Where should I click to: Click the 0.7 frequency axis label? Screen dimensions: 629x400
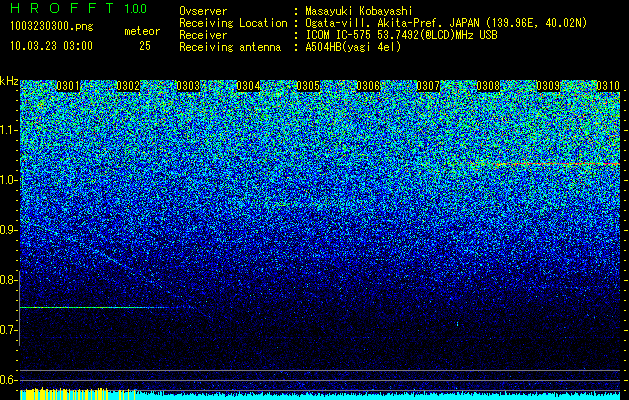pyautogui.click(x=8, y=330)
